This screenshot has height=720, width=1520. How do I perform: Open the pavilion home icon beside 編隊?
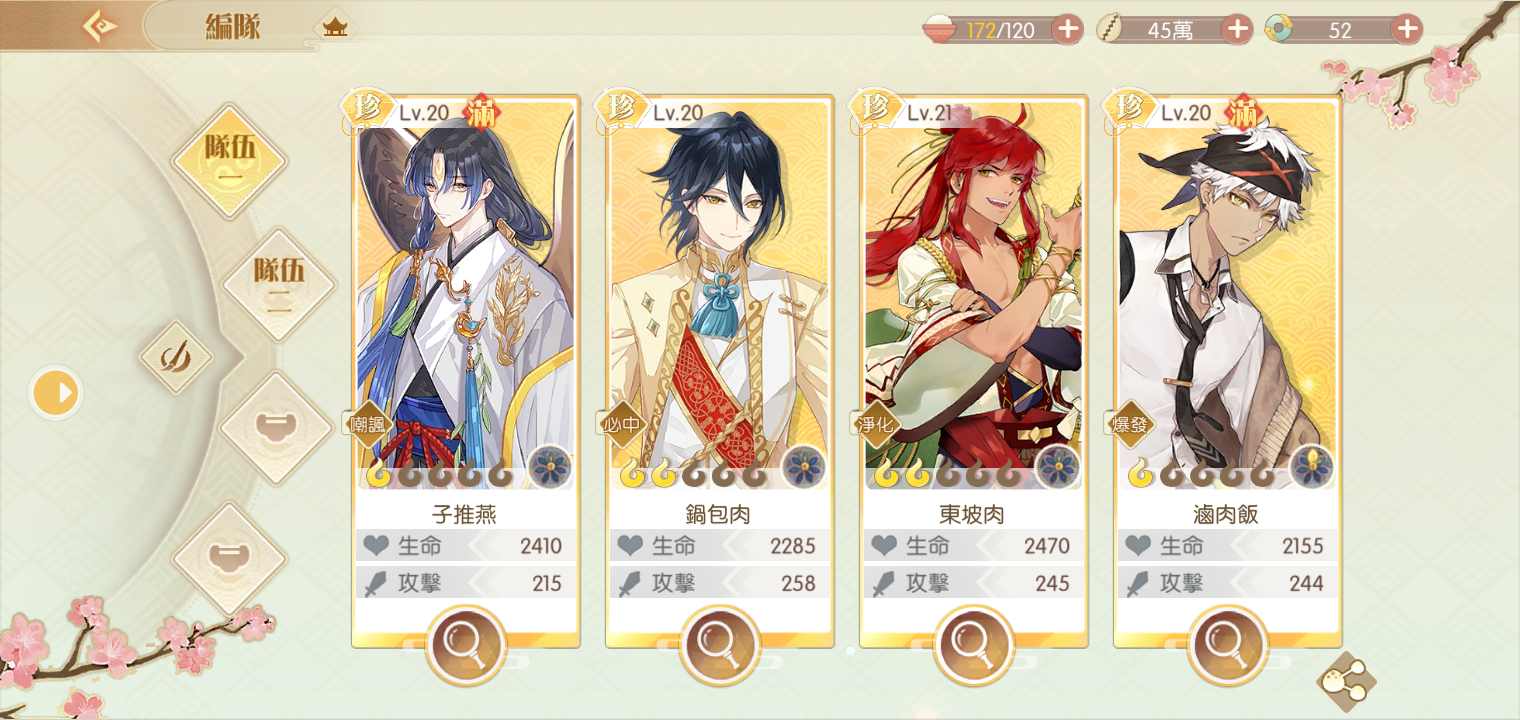(x=335, y=27)
